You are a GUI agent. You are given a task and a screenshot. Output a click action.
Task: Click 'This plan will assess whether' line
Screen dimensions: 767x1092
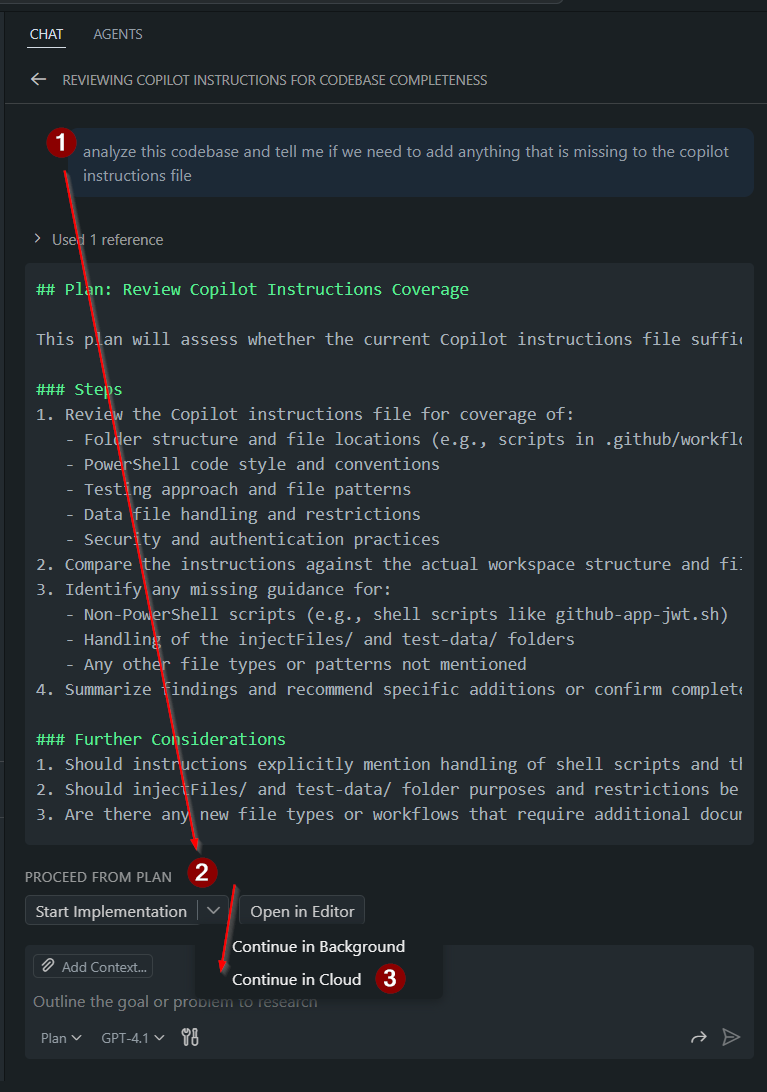(389, 339)
